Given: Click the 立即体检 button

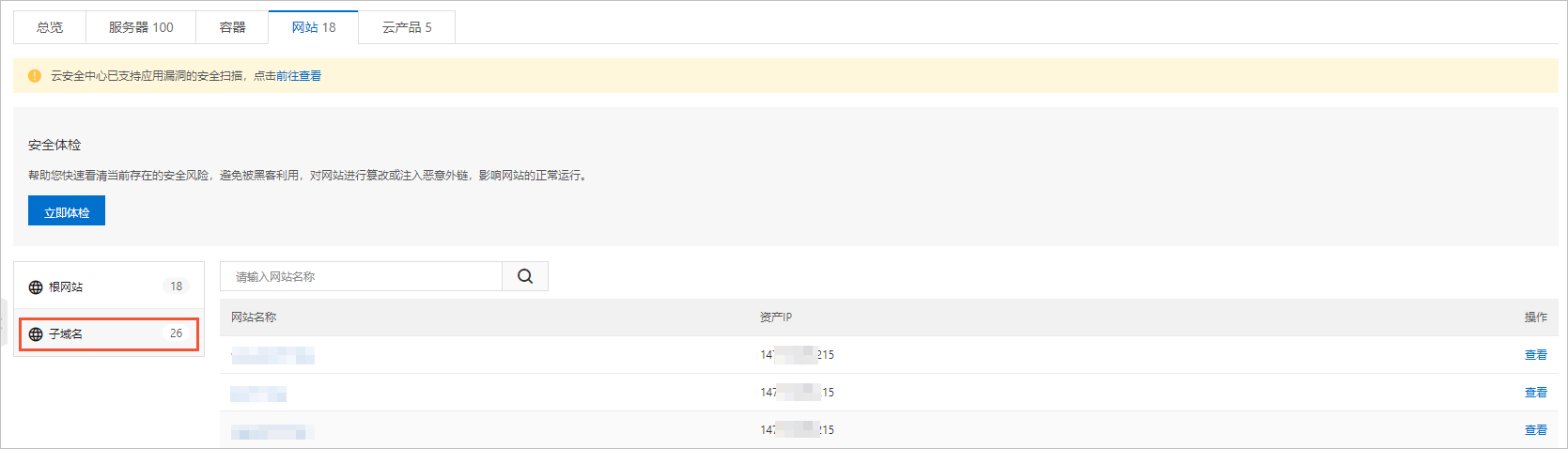Looking at the screenshot, I should pos(67,211).
